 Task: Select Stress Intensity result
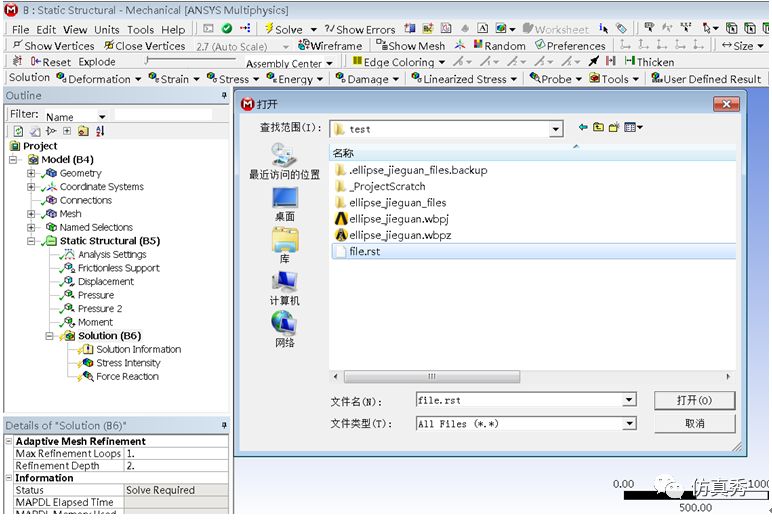pos(128,363)
